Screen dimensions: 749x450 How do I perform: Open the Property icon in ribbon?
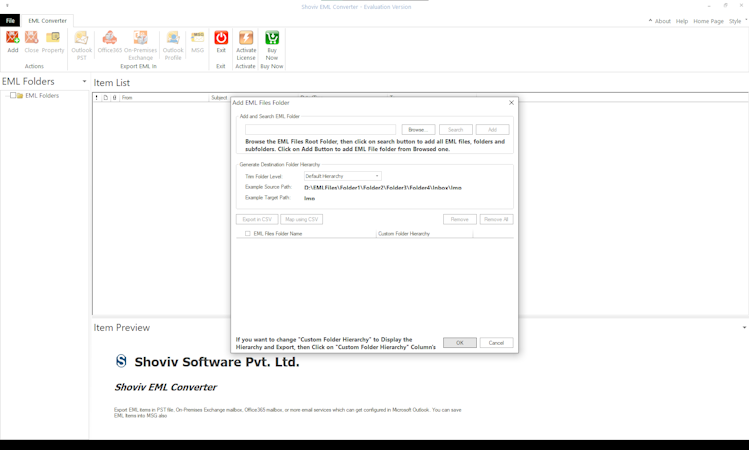(53, 37)
